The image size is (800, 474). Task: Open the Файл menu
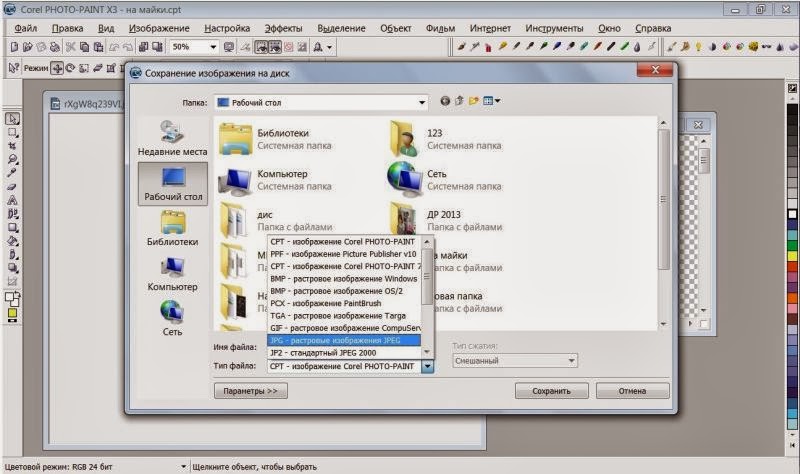(x=26, y=28)
